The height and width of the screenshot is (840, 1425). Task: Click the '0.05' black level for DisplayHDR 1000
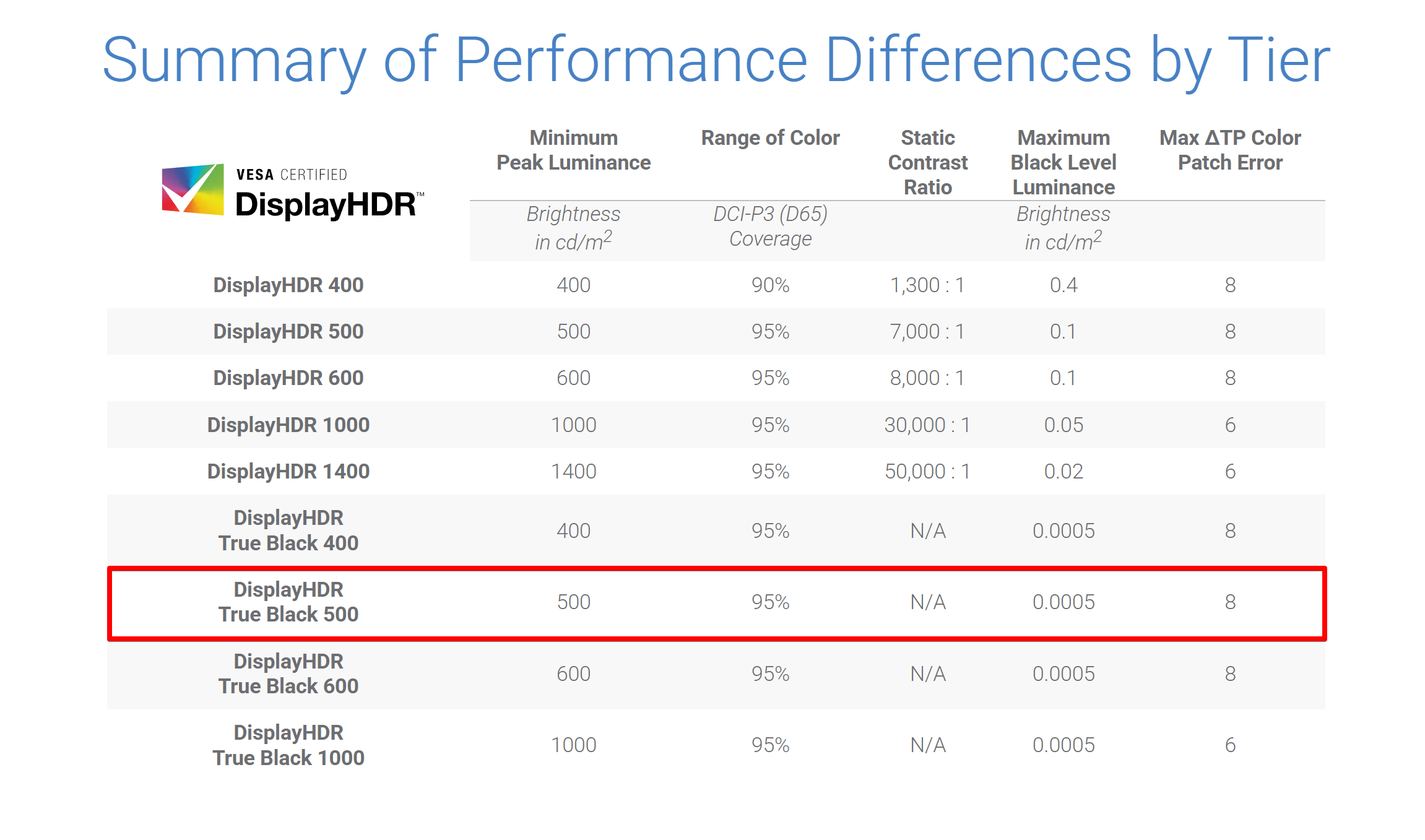(x=1063, y=425)
